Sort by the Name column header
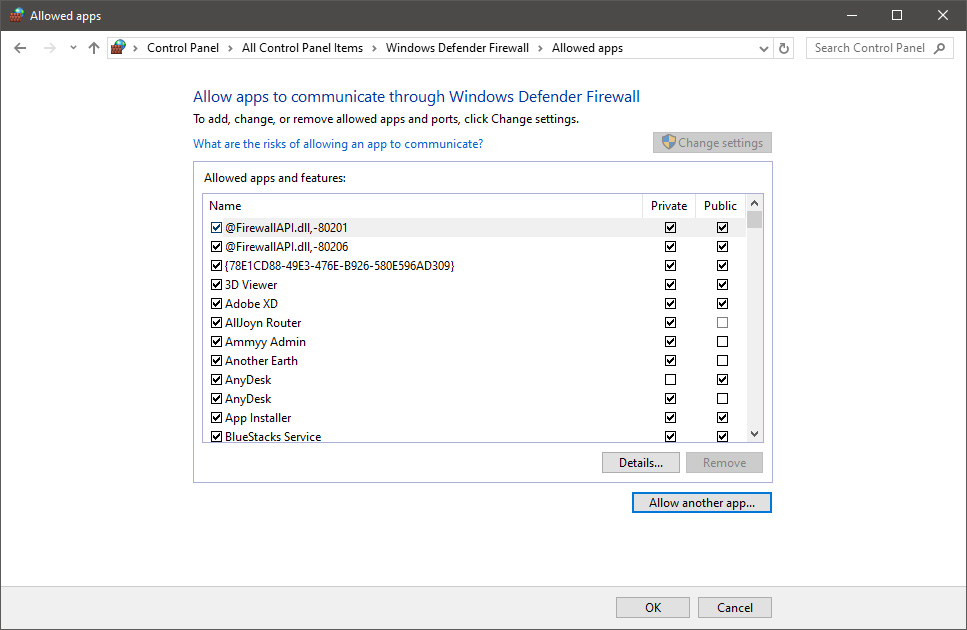This screenshot has width=967, height=630. 422,206
